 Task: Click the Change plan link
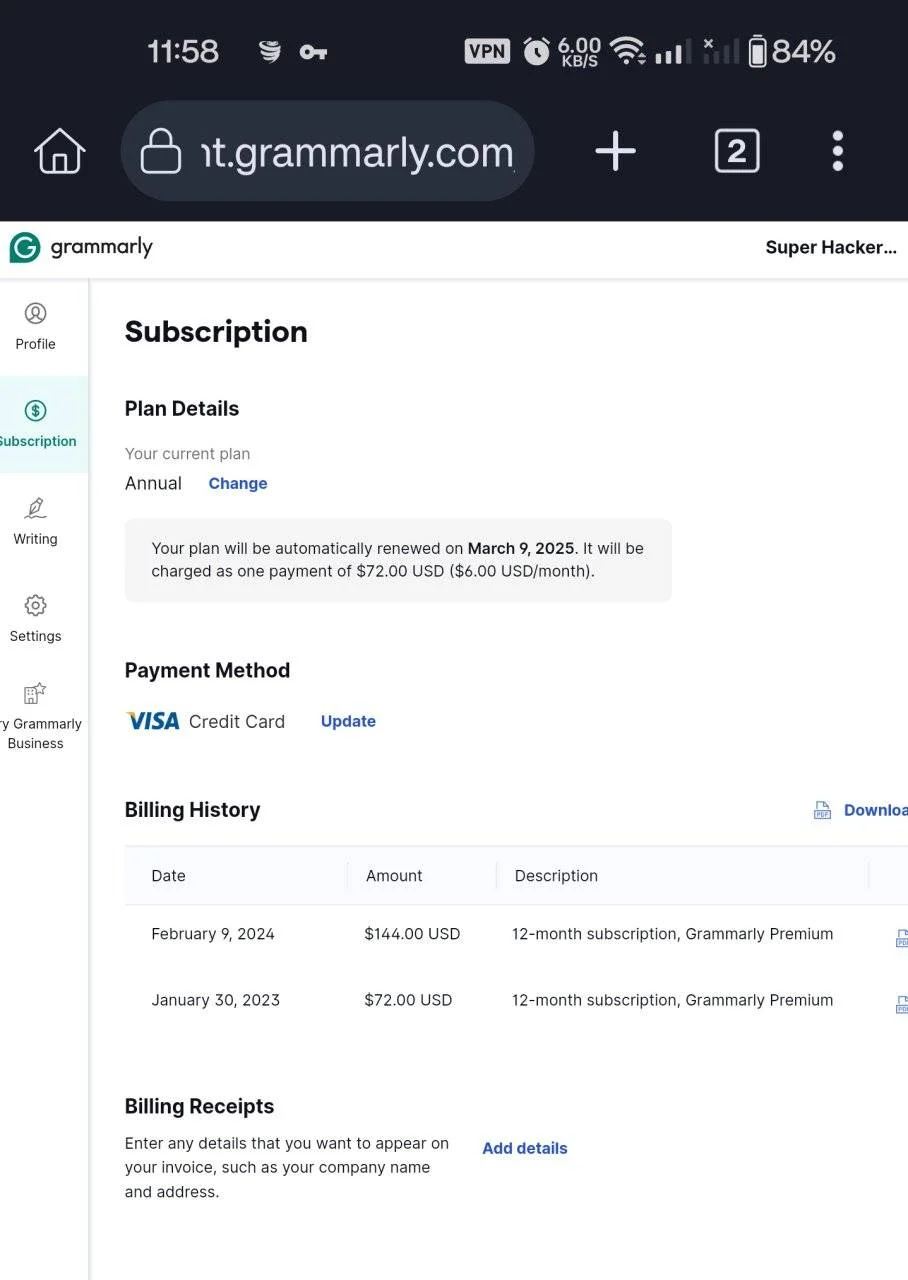(238, 483)
